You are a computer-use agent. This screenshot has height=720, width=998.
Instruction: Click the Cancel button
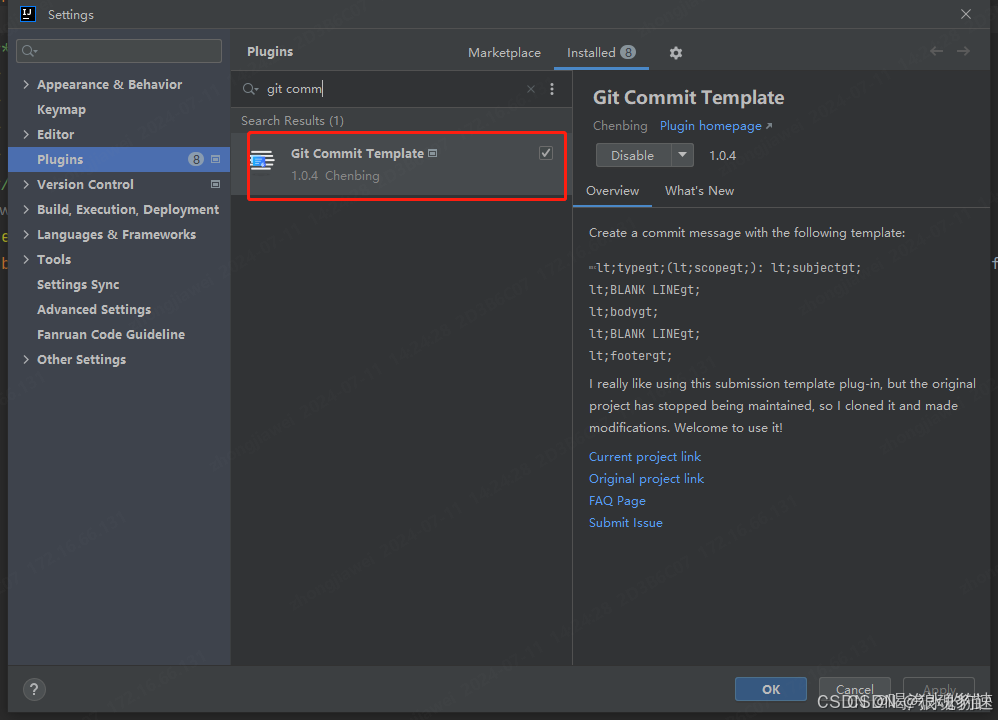pos(854,689)
